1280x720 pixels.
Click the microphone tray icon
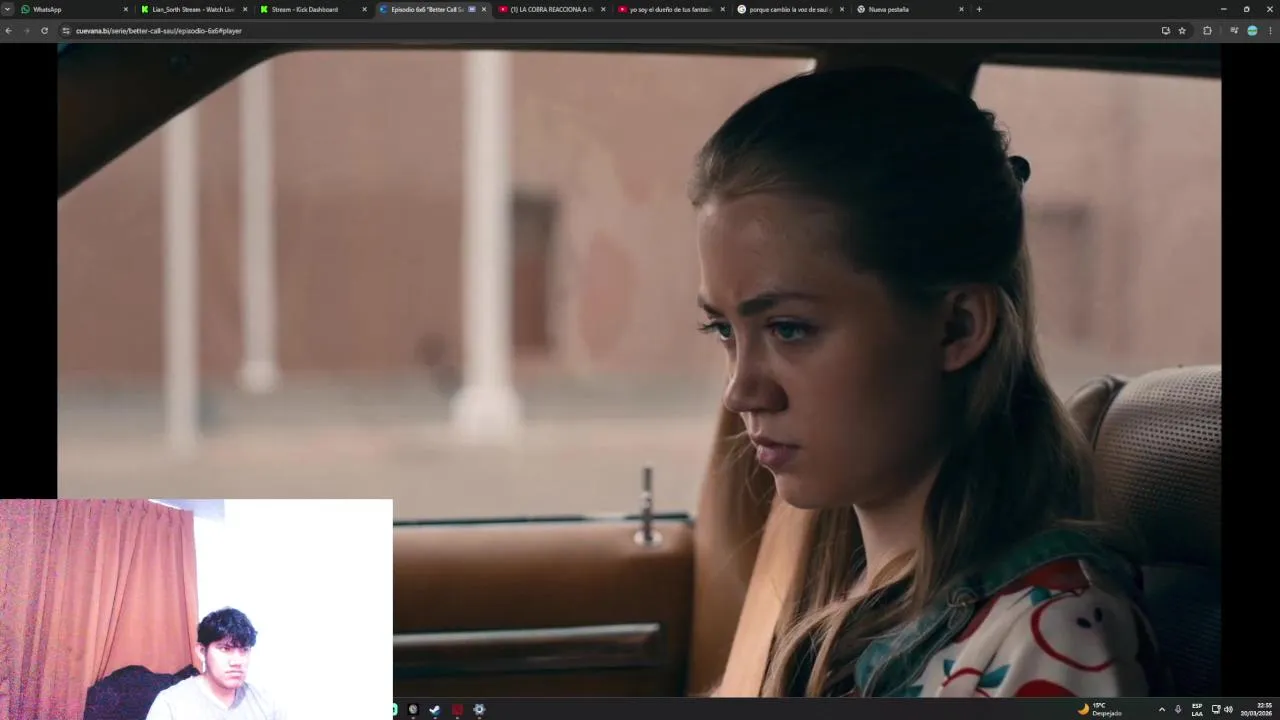pyautogui.click(x=1178, y=710)
